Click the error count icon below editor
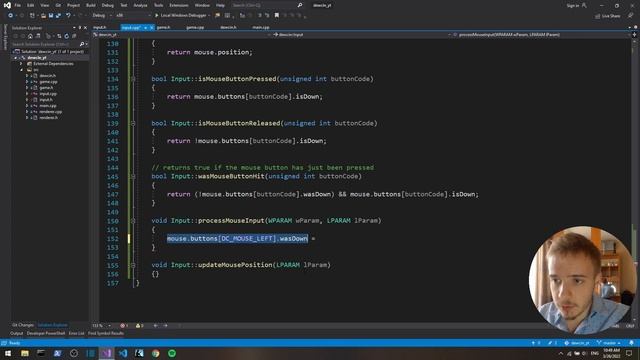Viewport: 640px width, 360px height. [x=122, y=326]
